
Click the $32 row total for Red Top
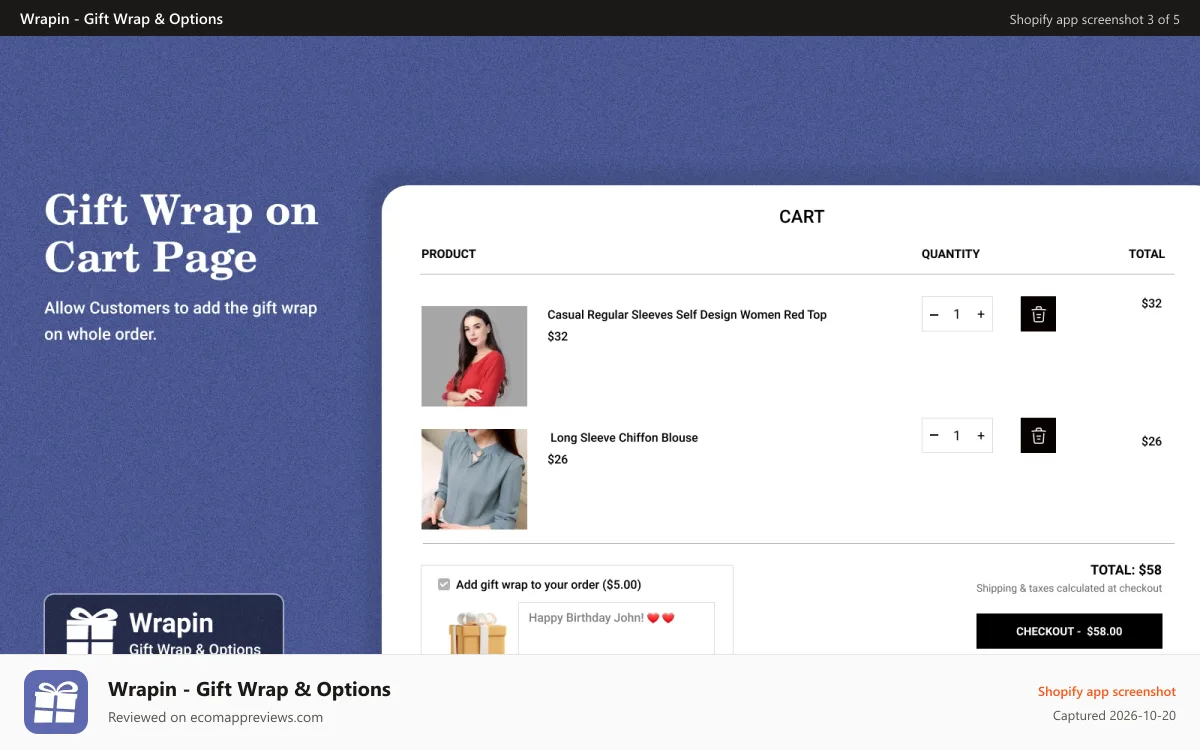pyautogui.click(x=1152, y=303)
